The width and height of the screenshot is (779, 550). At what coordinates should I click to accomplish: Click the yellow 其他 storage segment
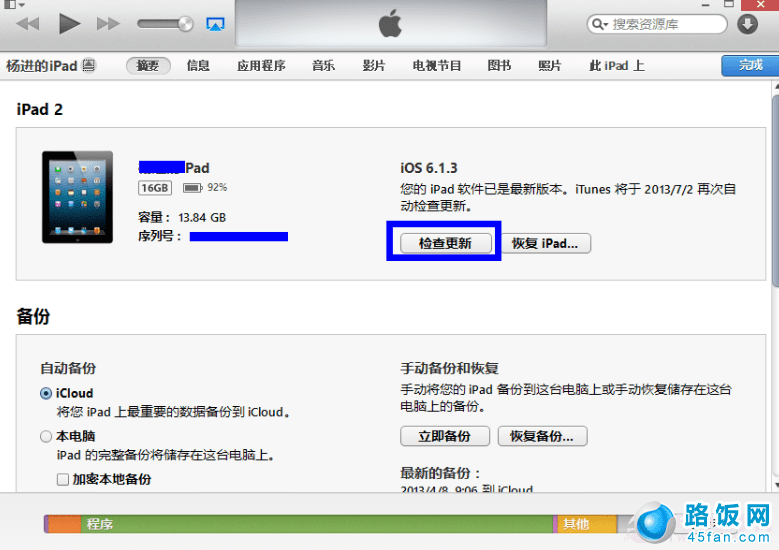coord(587,524)
